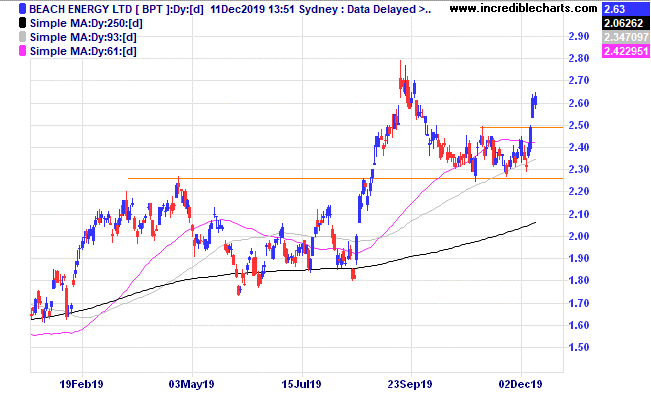Click the Simple MA:Dy:61:[d] legend label
The width and height of the screenshot is (651, 395).
pos(83,52)
